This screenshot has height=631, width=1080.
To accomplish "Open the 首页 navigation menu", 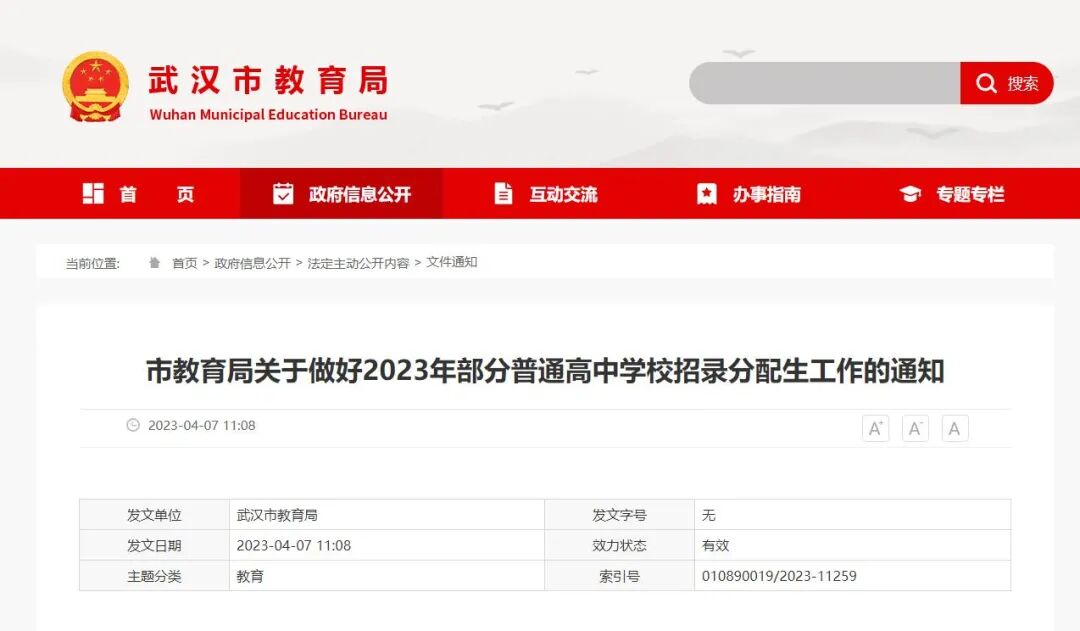I will point(155,193).
